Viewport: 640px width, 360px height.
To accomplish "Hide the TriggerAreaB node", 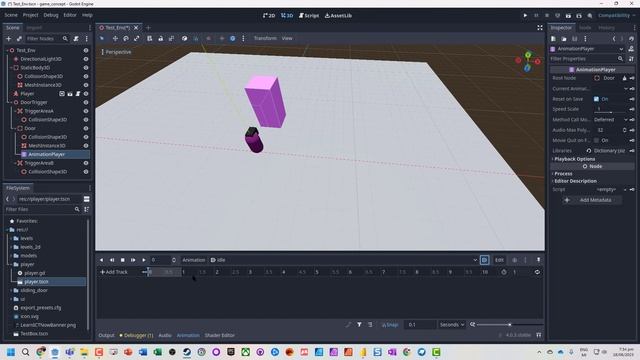I will pyautogui.click(x=86, y=163).
